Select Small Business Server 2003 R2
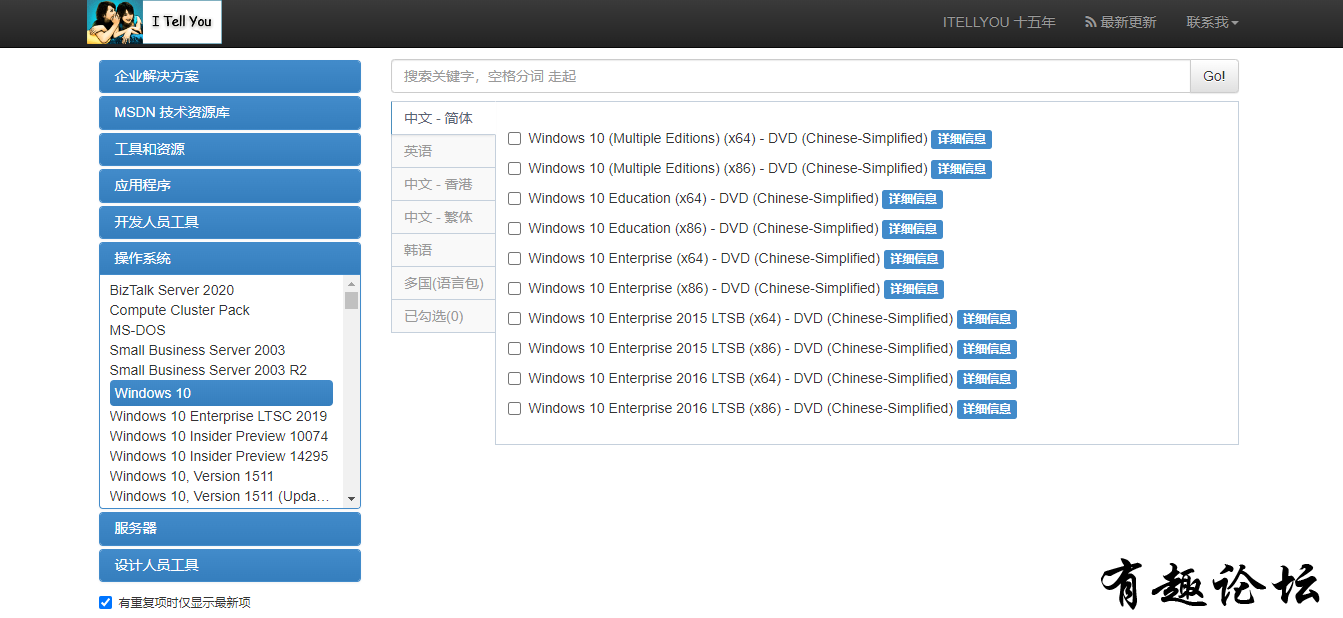1343x618 pixels. coord(208,370)
